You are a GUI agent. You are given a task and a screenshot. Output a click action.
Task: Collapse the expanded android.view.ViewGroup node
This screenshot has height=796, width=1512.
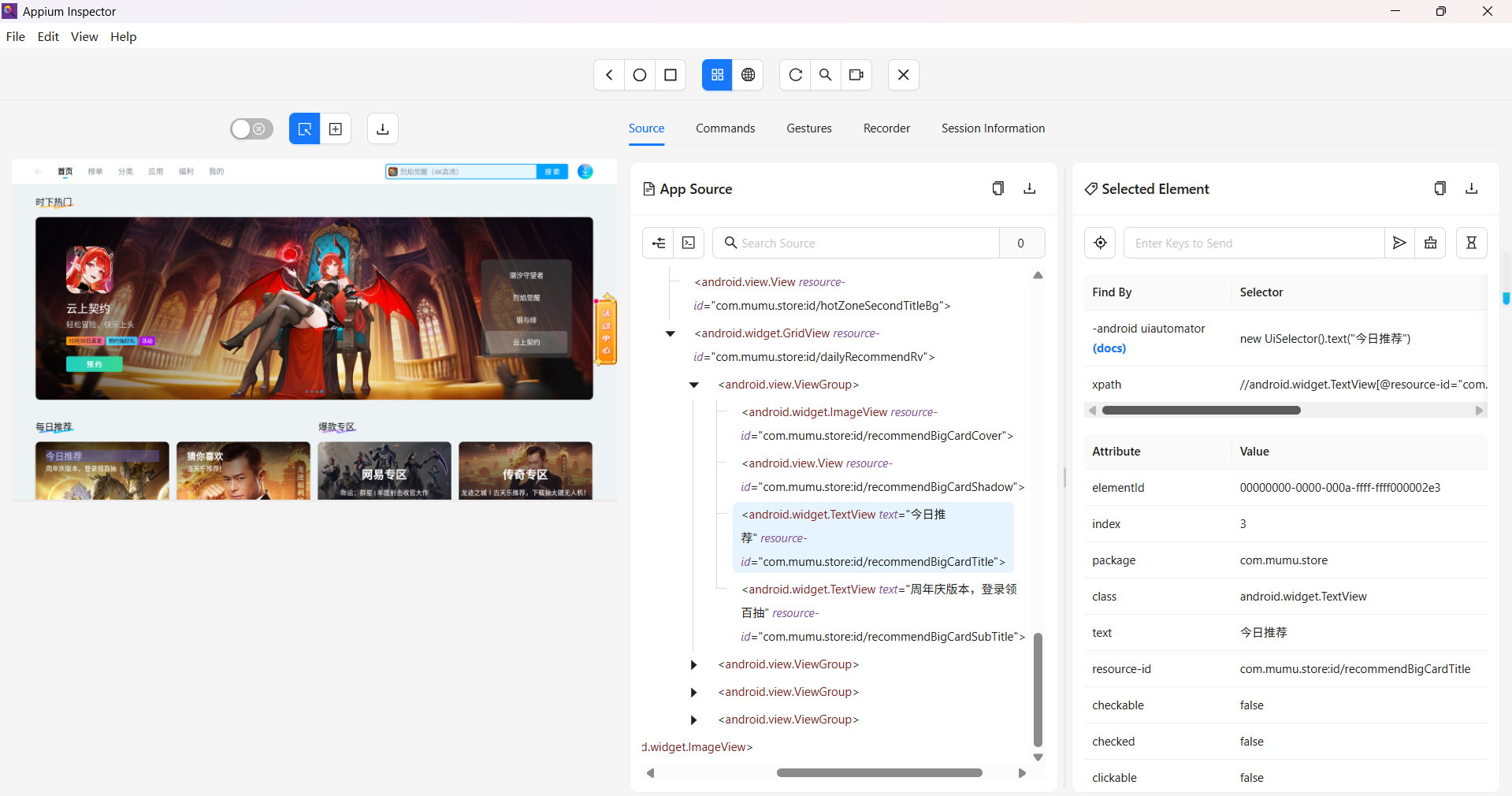694,385
